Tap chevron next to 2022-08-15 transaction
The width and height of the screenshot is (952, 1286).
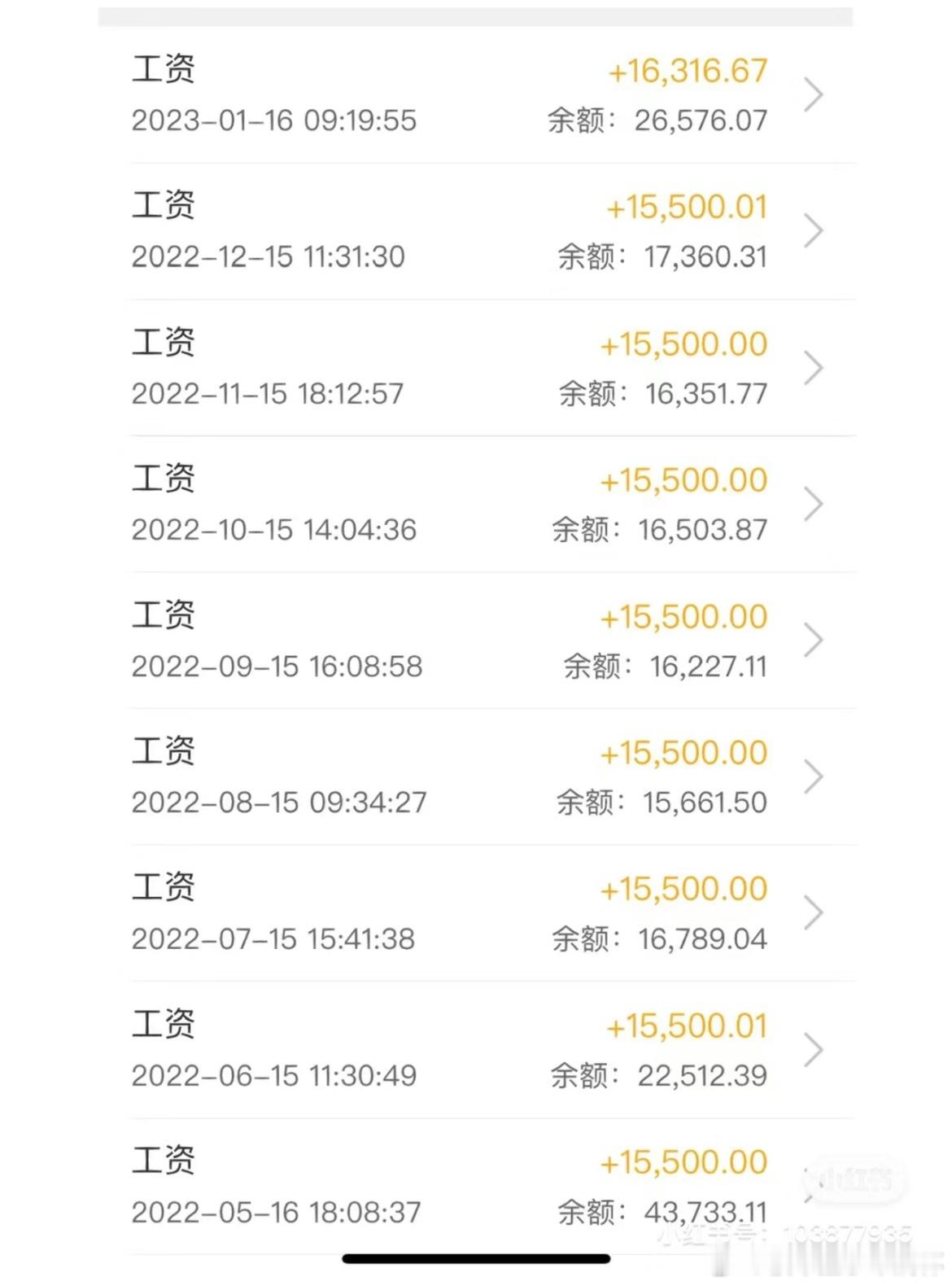(814, 776)
